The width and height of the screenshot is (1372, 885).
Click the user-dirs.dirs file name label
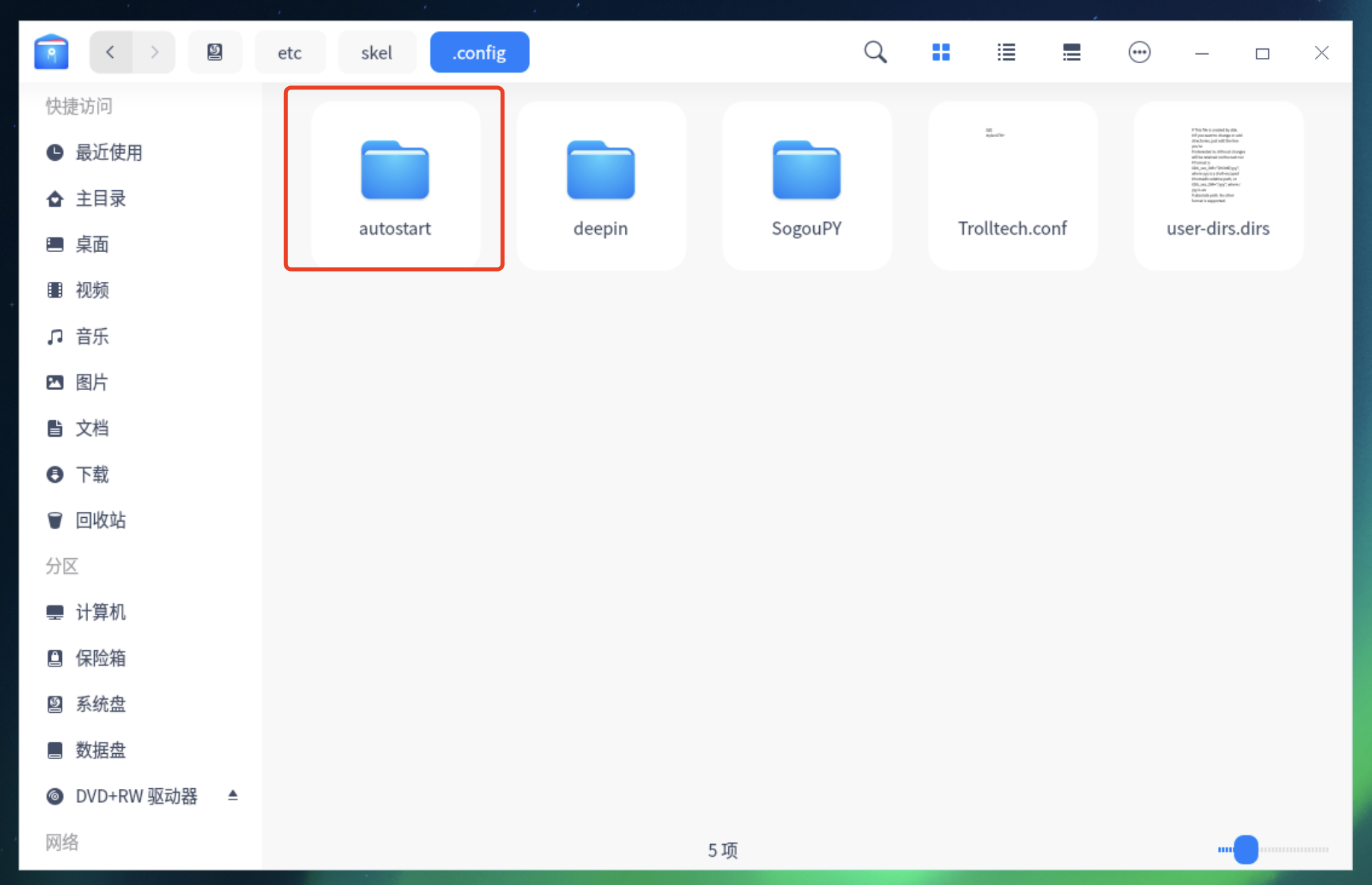tap(1218, 228)
